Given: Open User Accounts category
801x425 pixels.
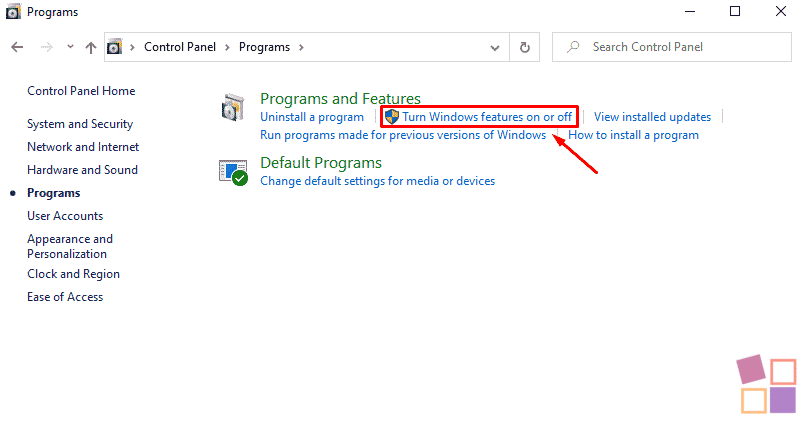Looking at the screenshot, I should 65,216.
